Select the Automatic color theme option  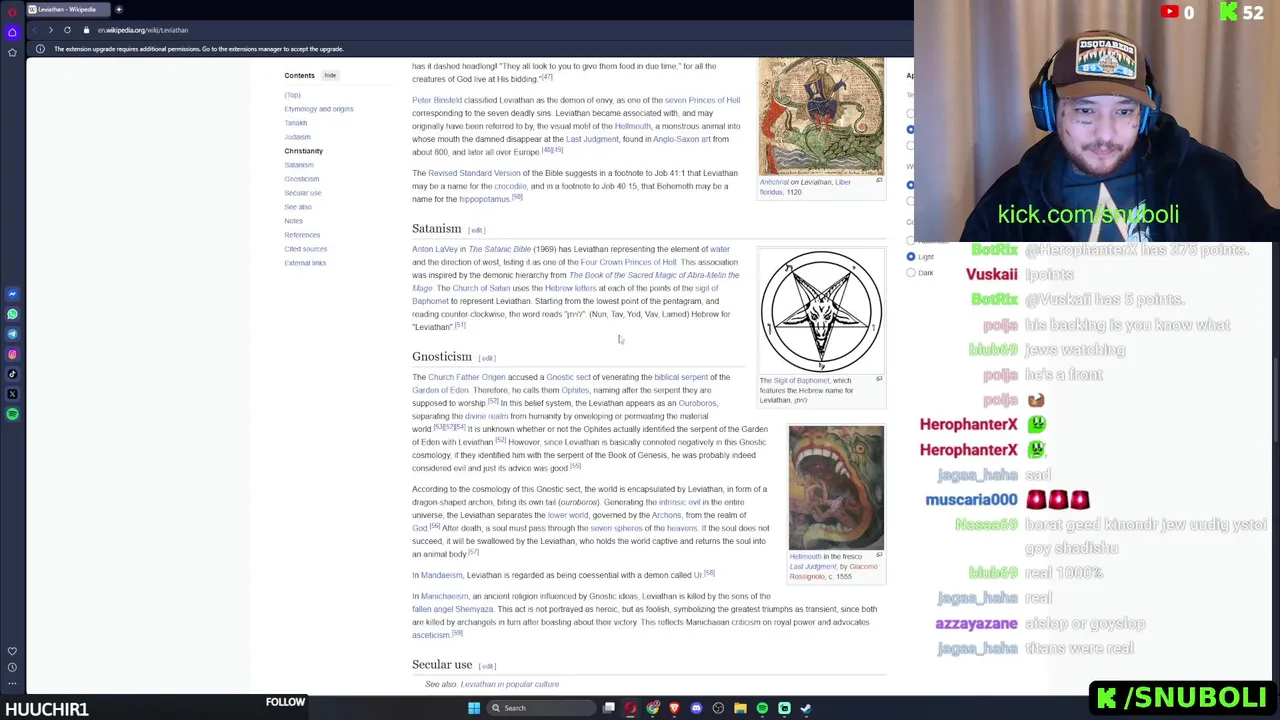[911, 241]
